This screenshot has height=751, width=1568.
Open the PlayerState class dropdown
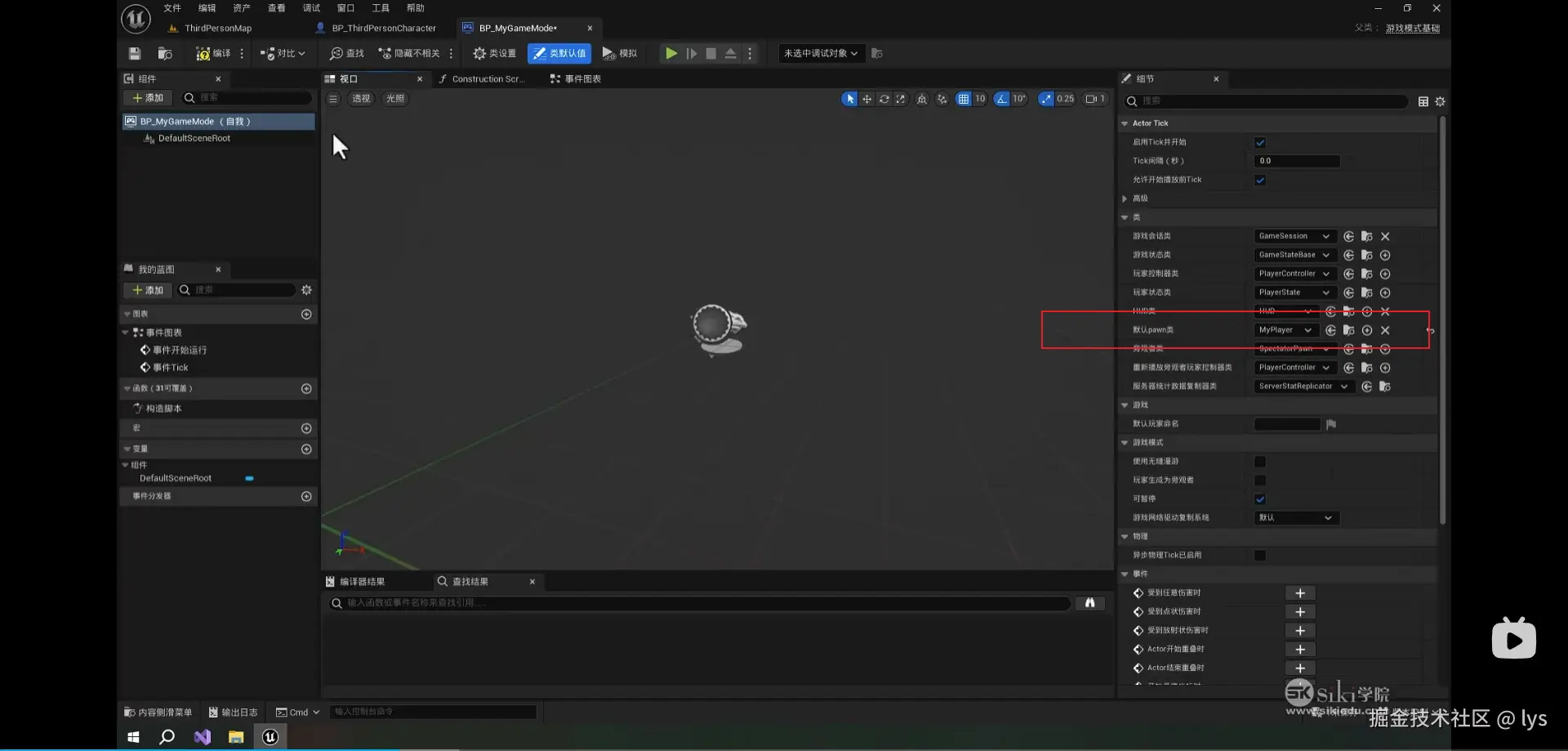click(1295, 293)
